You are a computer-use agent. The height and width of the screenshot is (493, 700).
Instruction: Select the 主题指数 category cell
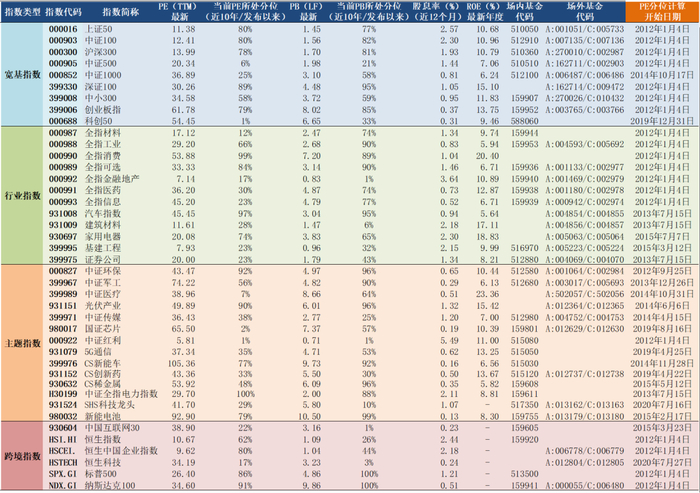point(23,343)
